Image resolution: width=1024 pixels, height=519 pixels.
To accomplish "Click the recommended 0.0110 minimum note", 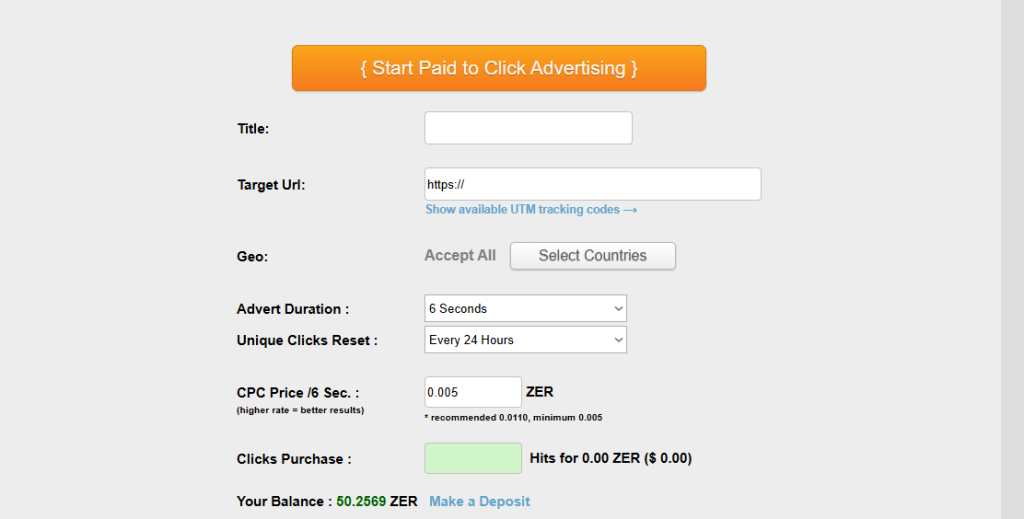I will [x=513, y=417].
